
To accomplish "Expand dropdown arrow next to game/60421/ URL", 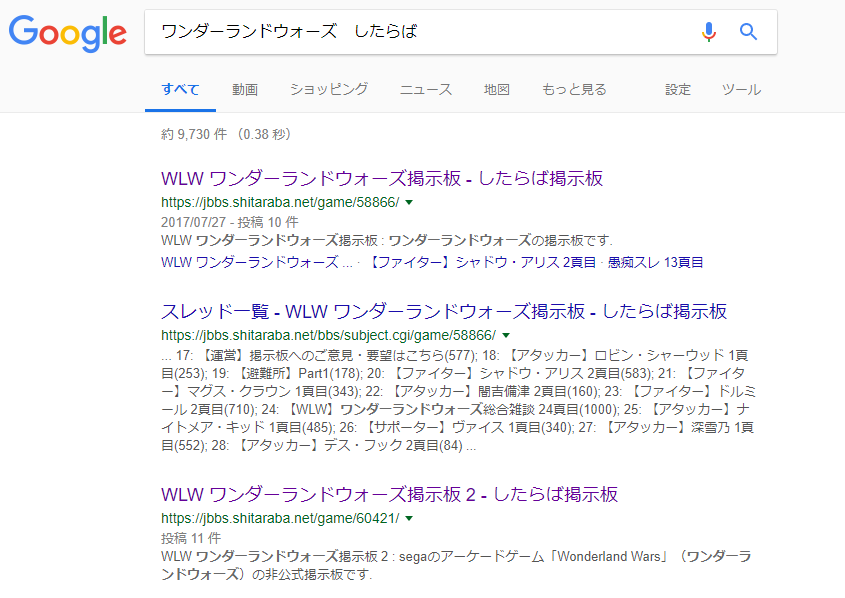I will pos(409,518).
